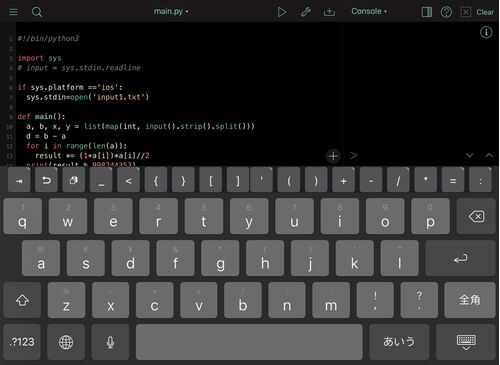The width and height of the screenshot is (500, 365).
Task: Click the line 'for i in range(len(a)):'
Action: (x=76, y=146)
